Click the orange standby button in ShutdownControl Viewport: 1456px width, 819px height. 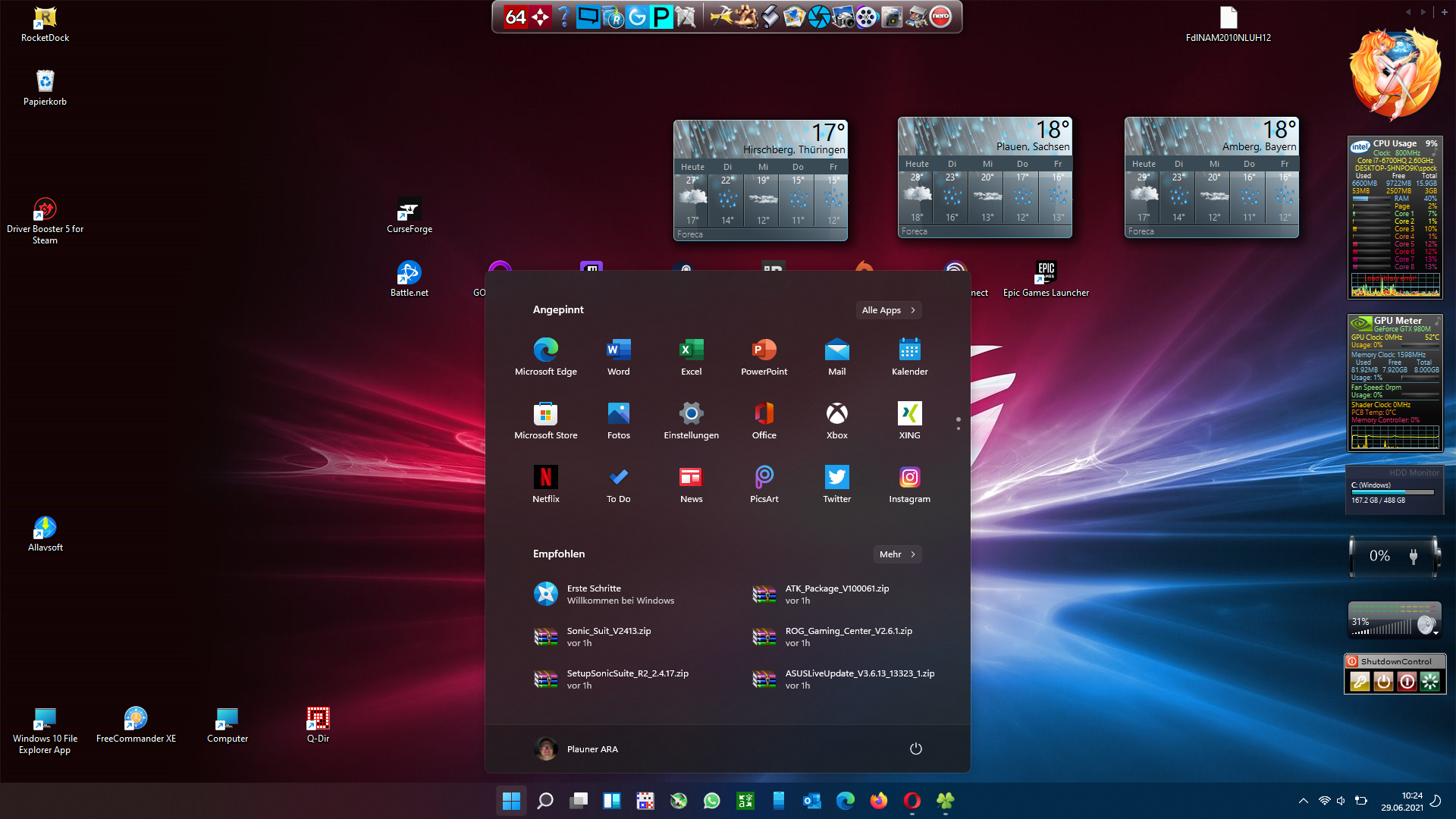point(1383,682)
